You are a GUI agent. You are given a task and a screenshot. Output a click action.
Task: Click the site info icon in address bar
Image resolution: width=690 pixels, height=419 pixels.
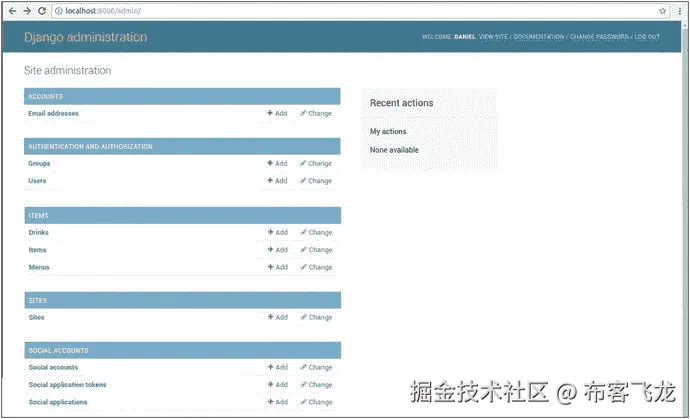(59, 11)
